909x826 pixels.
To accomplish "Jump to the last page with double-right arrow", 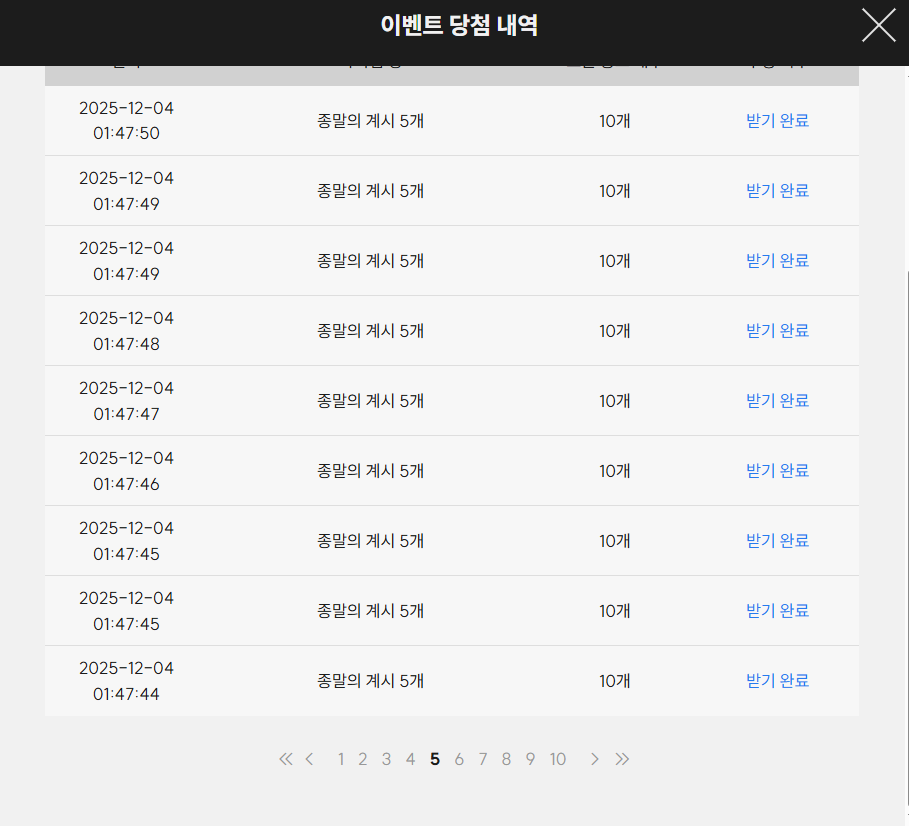I will pos(622,759).
